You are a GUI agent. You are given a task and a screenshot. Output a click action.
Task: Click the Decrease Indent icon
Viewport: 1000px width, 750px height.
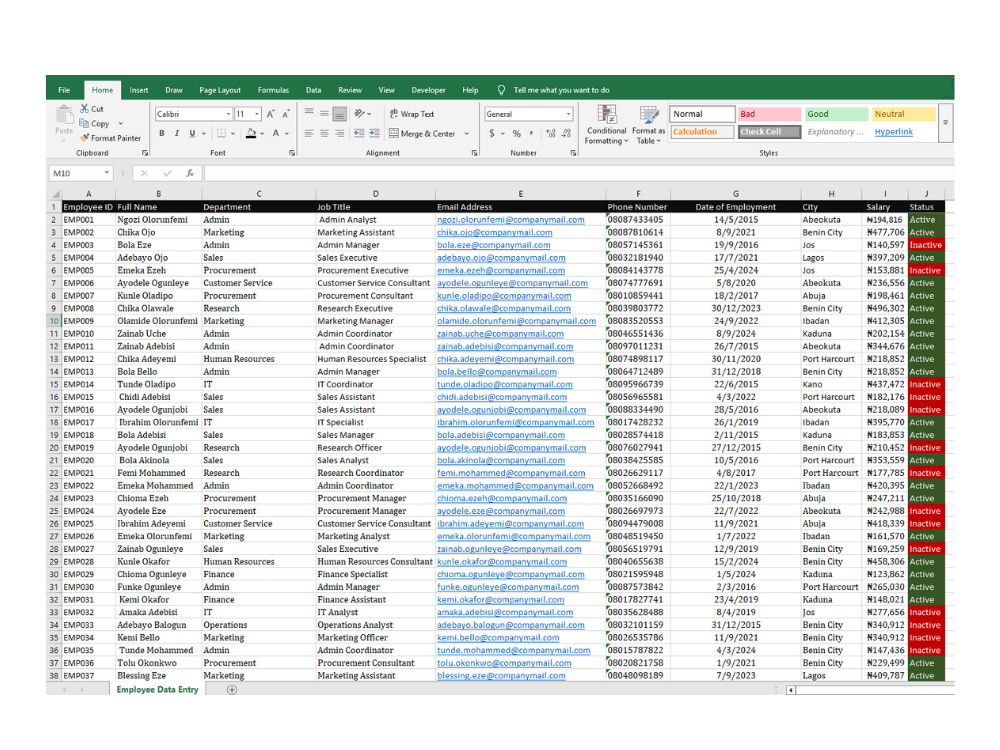[x=359, y=133]
